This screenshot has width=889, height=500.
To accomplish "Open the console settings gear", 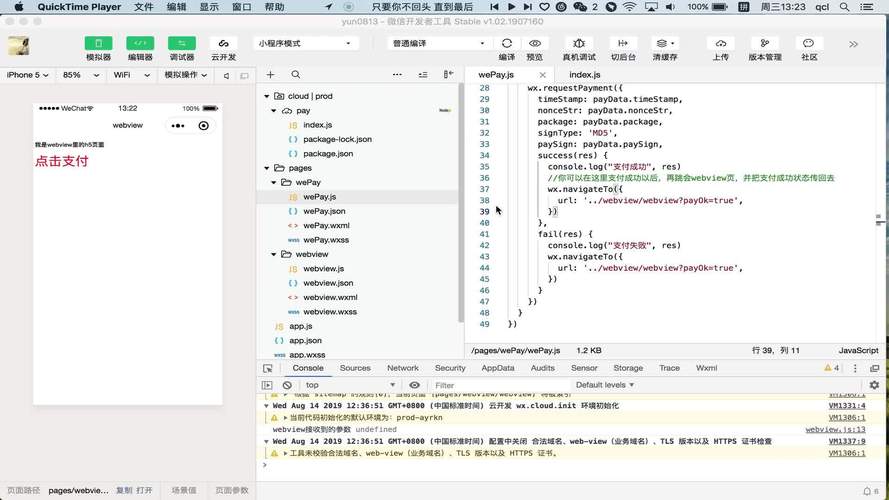I will [x=874, y=385].
